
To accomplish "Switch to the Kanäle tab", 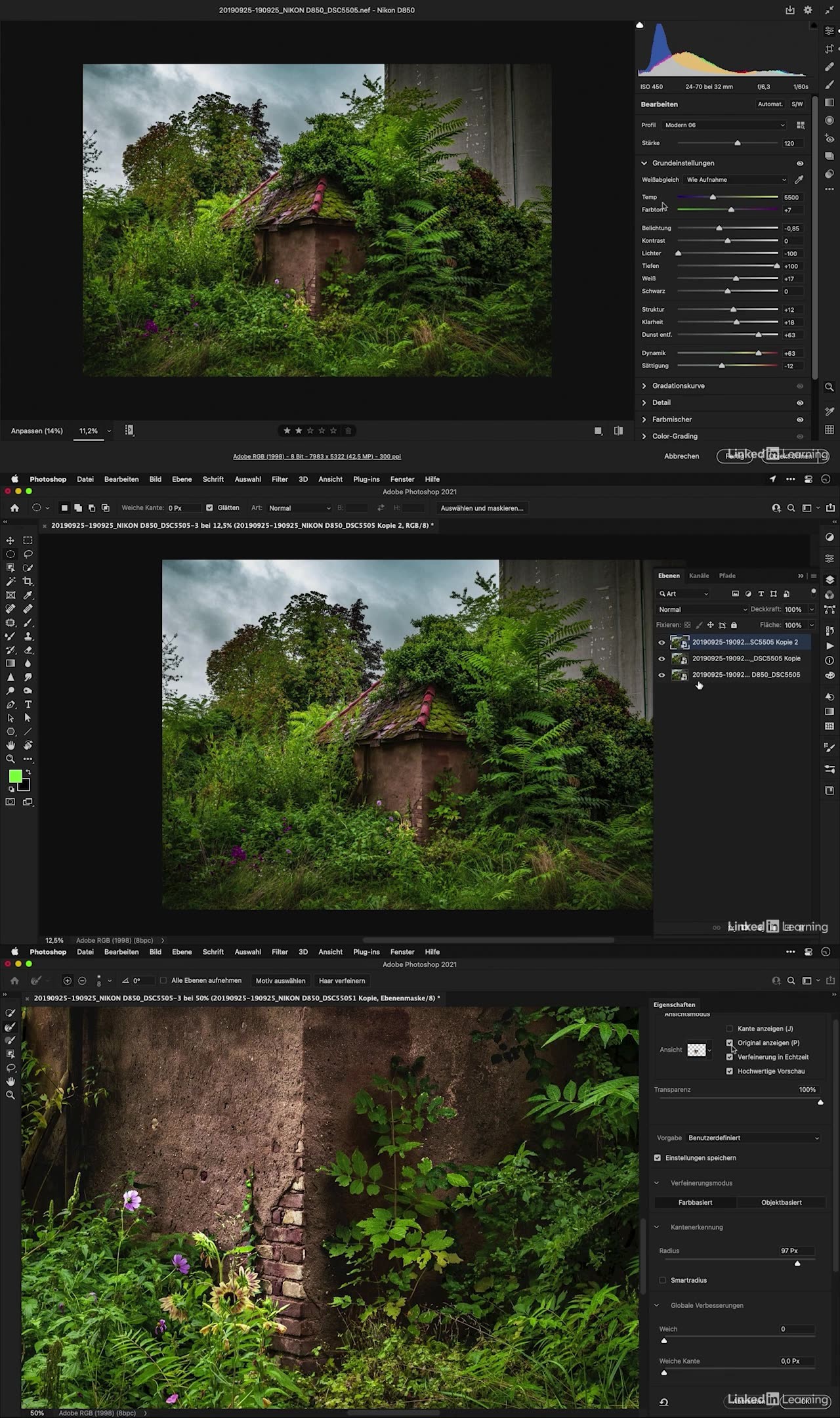I will pos(698,576).
